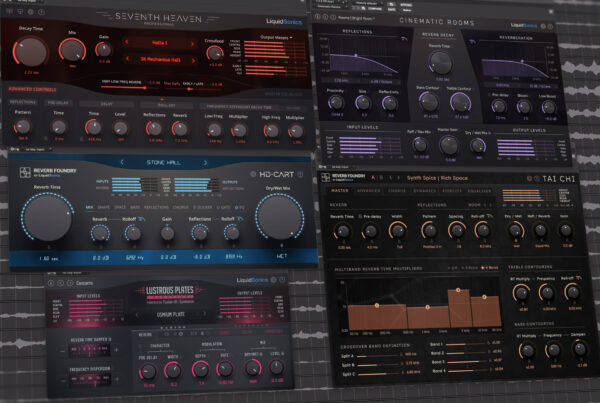600x403 pixels.
Task: Toggle the Pre-delay checkbox in Cinematic Rooms Reverberation
Action: pos(489,95)
